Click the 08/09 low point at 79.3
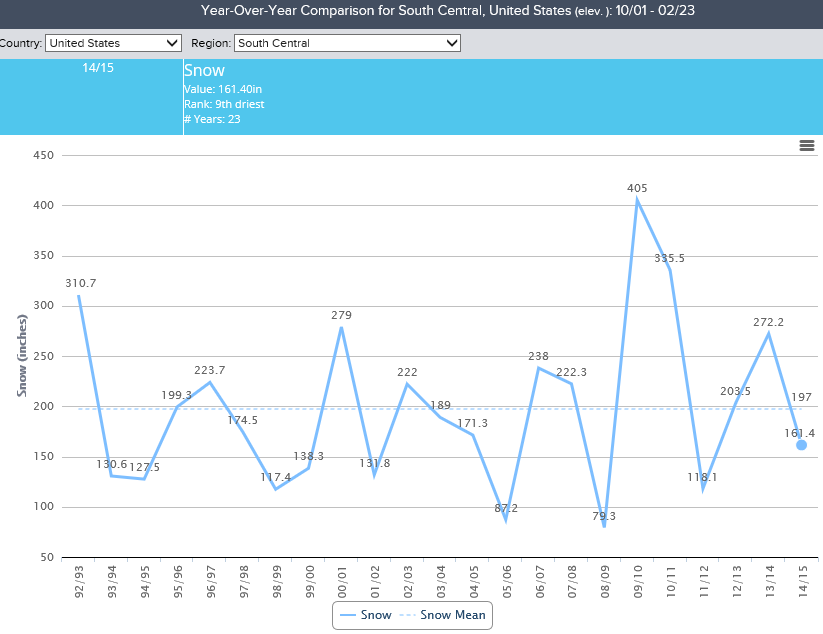 (604, 526)
